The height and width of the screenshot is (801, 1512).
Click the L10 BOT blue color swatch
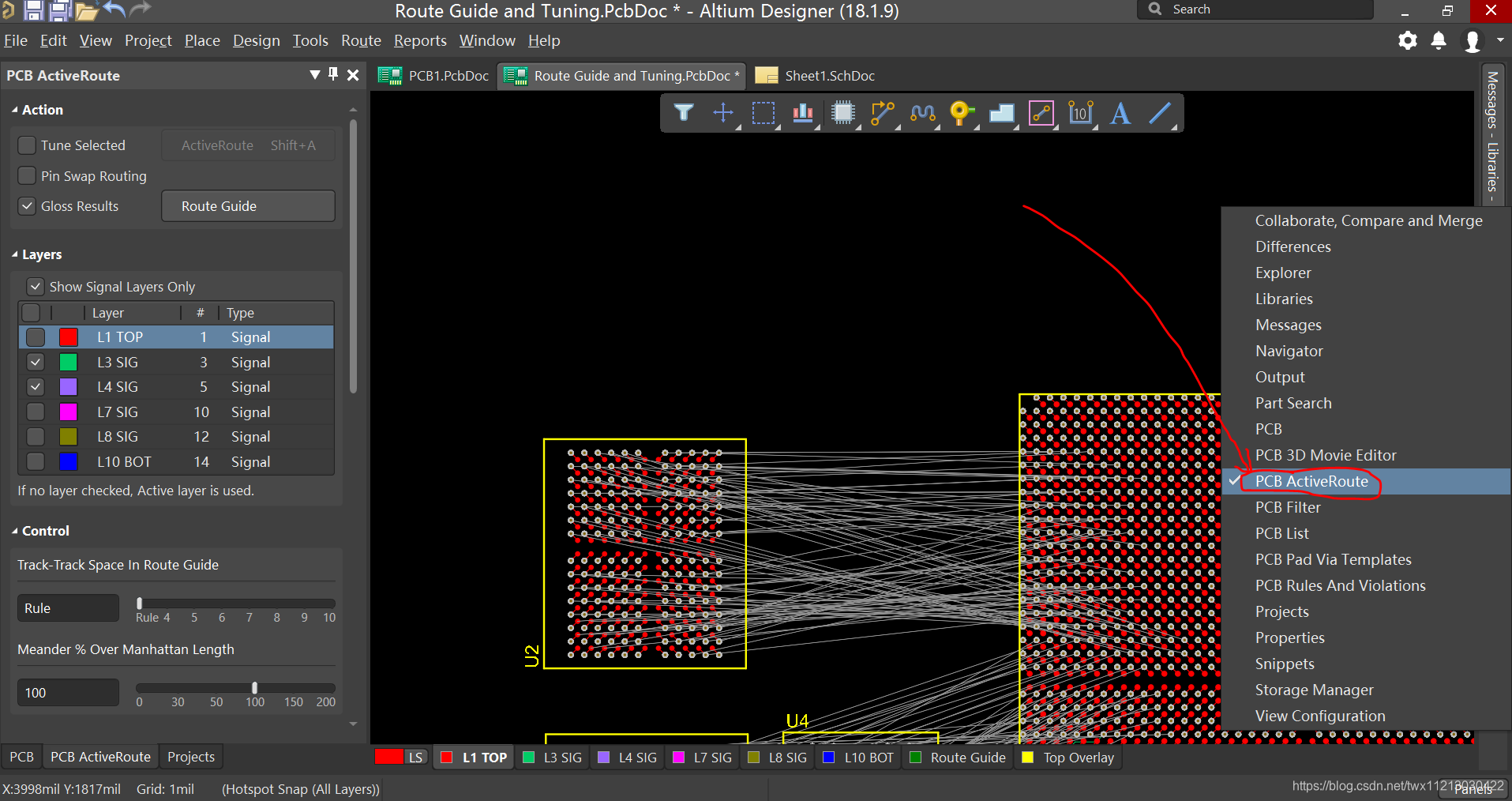point(69,461)
